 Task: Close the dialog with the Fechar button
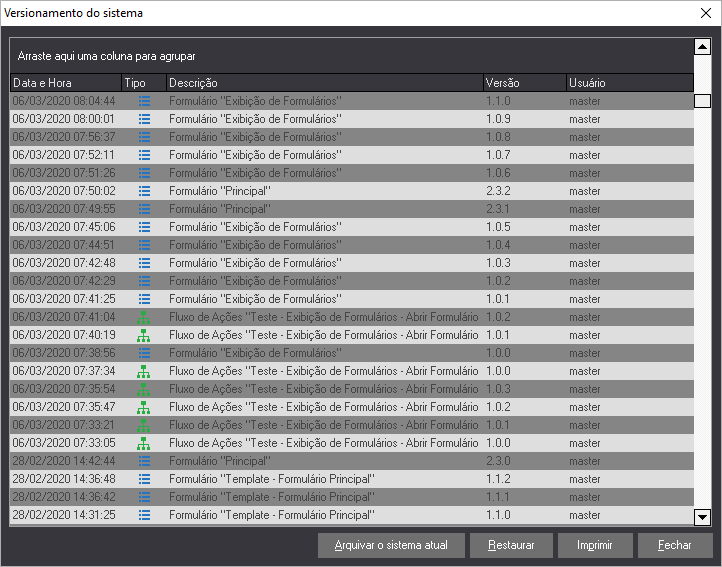pyautogui.click(x=674, y=546)
